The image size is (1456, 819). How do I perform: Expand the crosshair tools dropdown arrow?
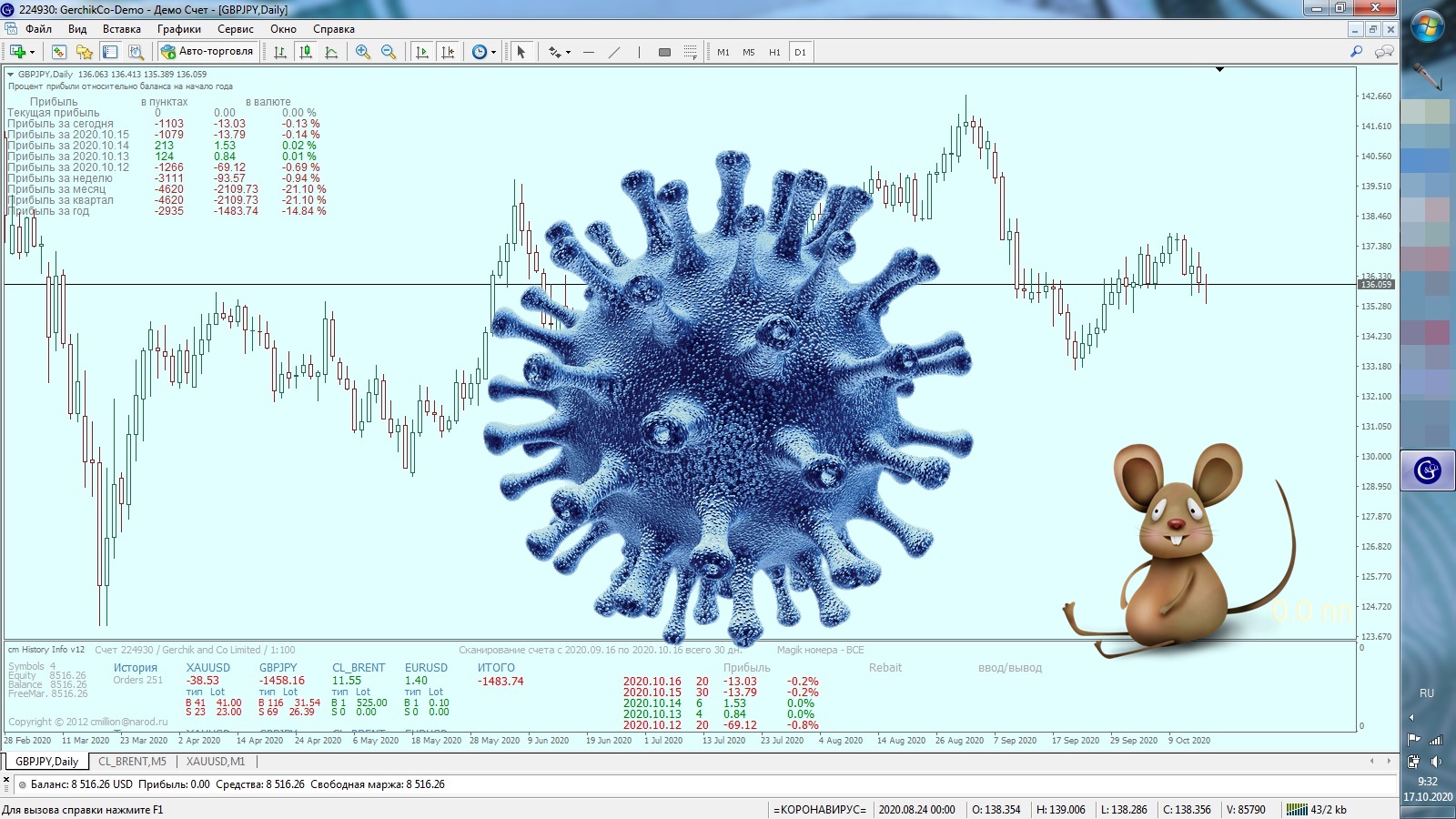tap(568, 52)
